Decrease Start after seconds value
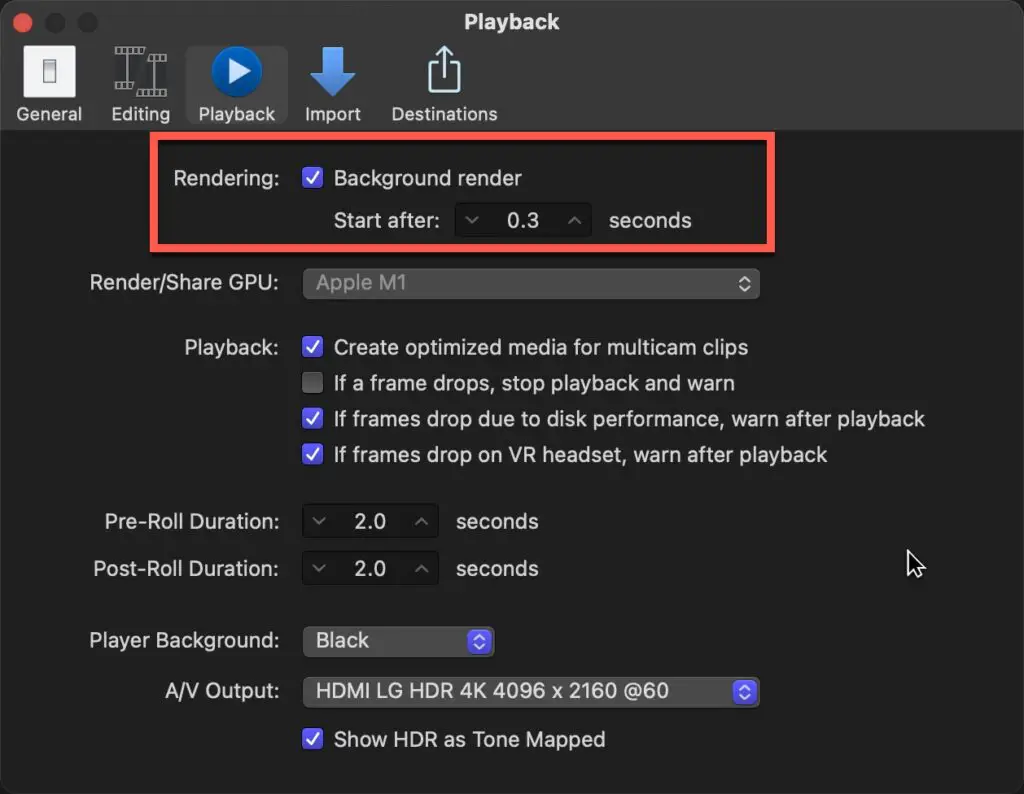Image resolution: width=1024 pixels, height=794 pixels. point(472,220)
